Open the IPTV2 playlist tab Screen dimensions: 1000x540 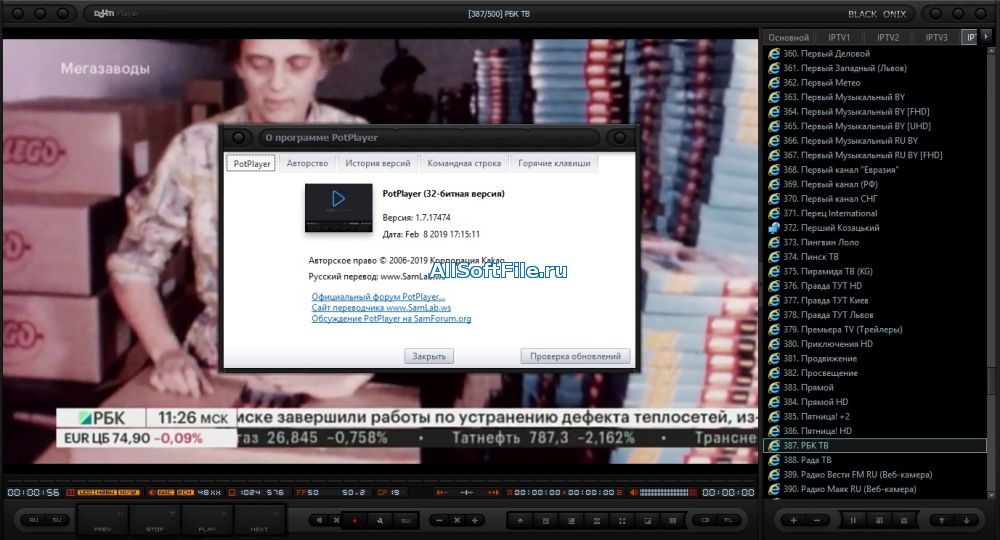tap(888, 38)
